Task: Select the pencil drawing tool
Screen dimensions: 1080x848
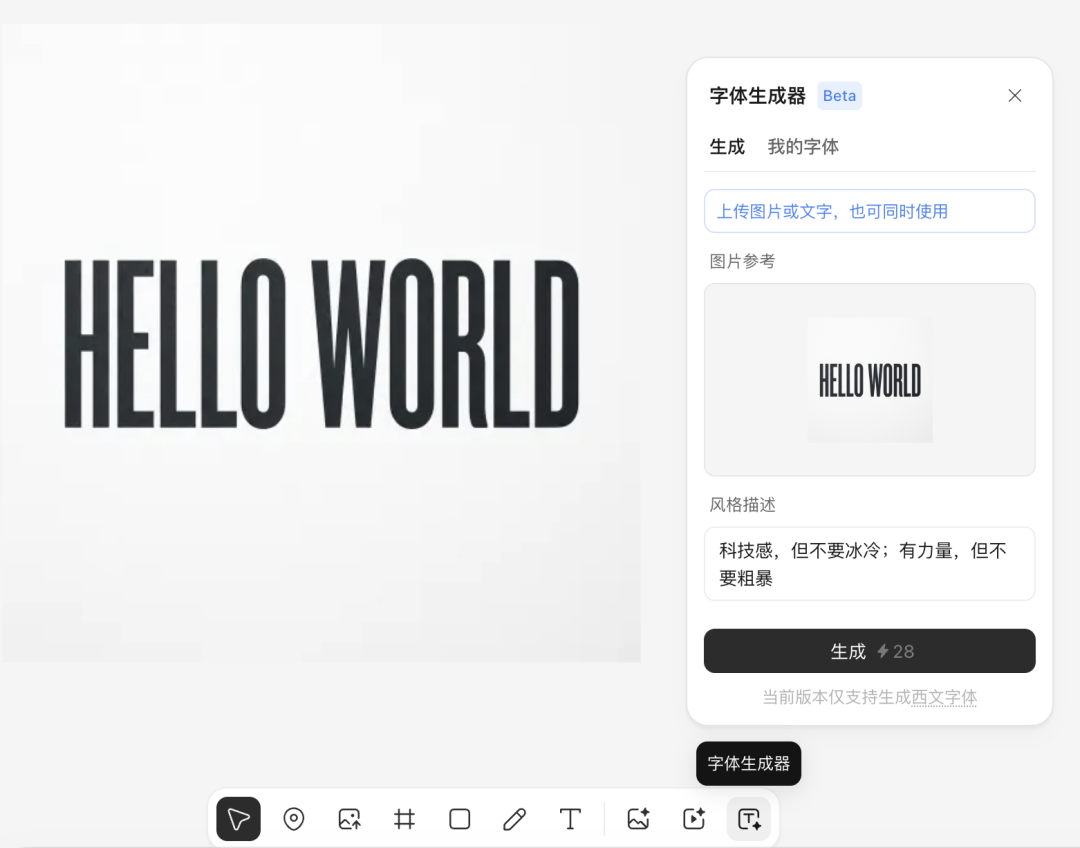Action: click(514, 819)
